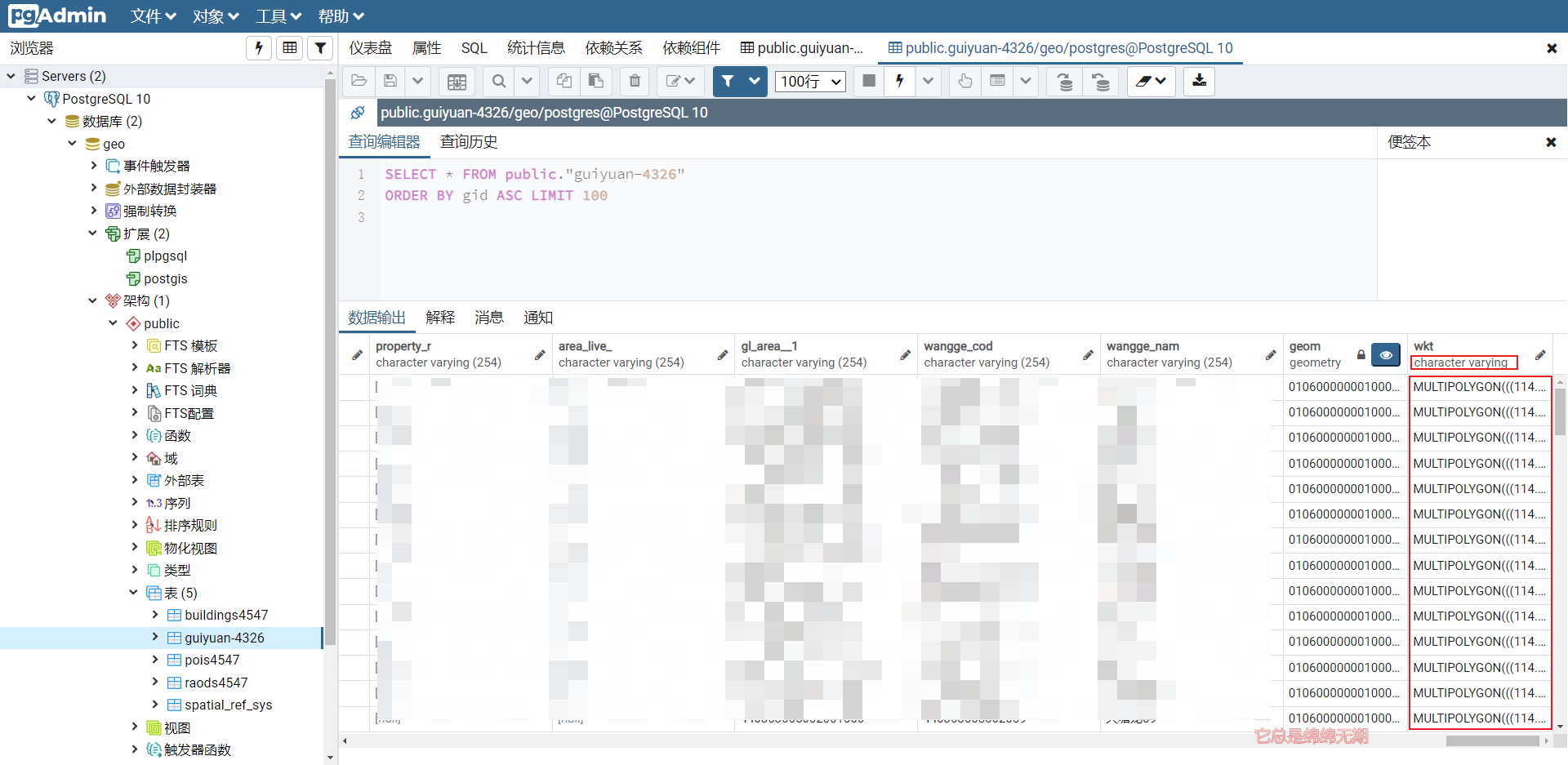Save data changes grid icon
This screenshot has width=1568, height=765.
tap(457, 81)
